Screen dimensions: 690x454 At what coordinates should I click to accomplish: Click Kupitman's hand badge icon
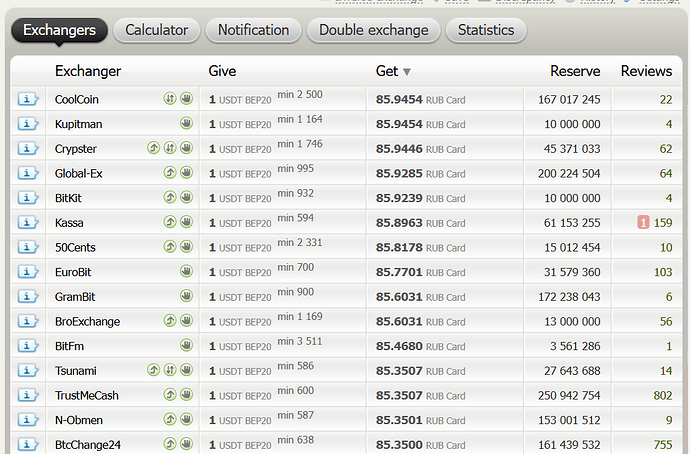187,123
